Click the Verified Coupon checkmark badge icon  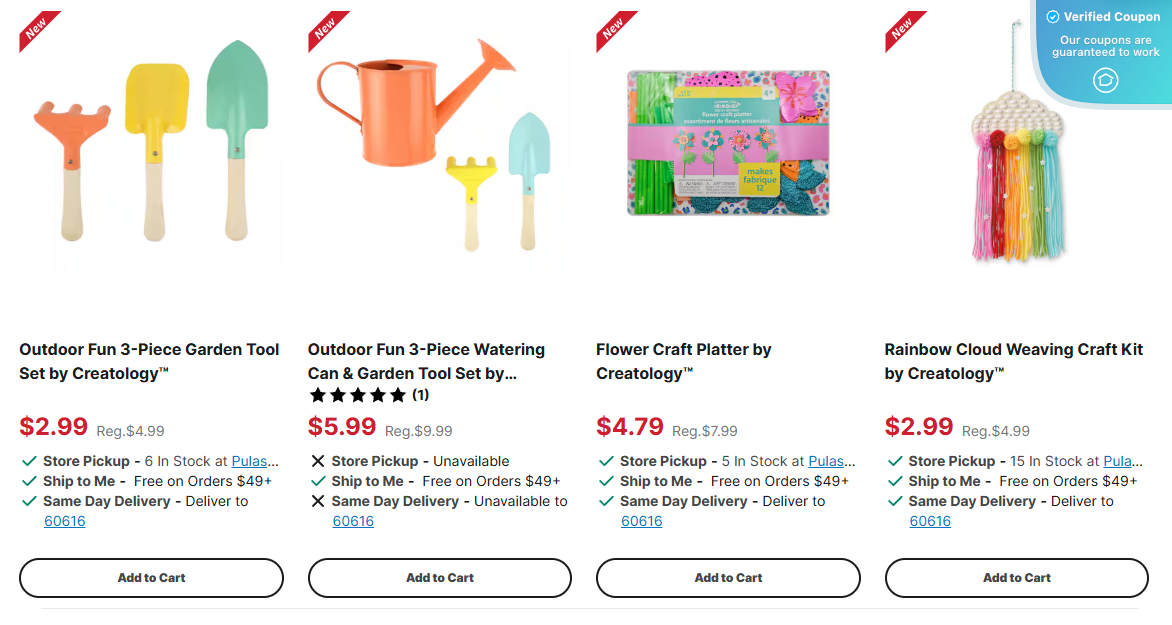coord(1051,16)
